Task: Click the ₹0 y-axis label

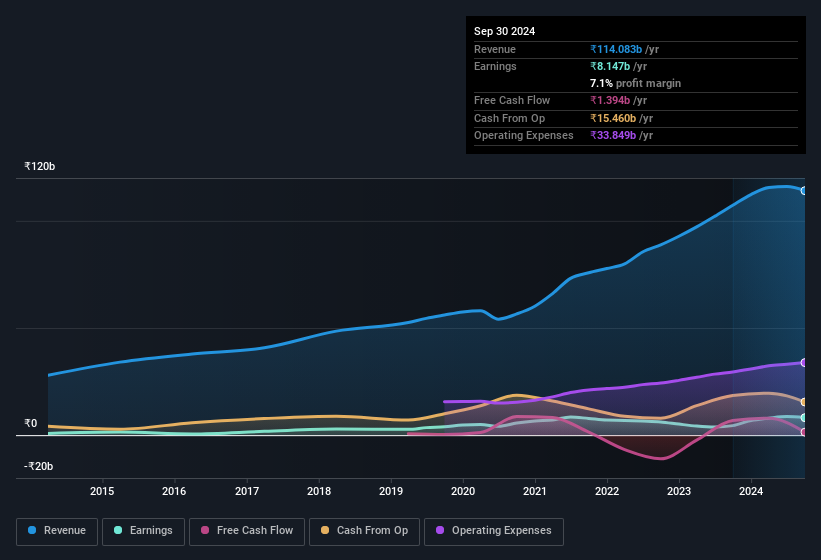Action: 30,423
